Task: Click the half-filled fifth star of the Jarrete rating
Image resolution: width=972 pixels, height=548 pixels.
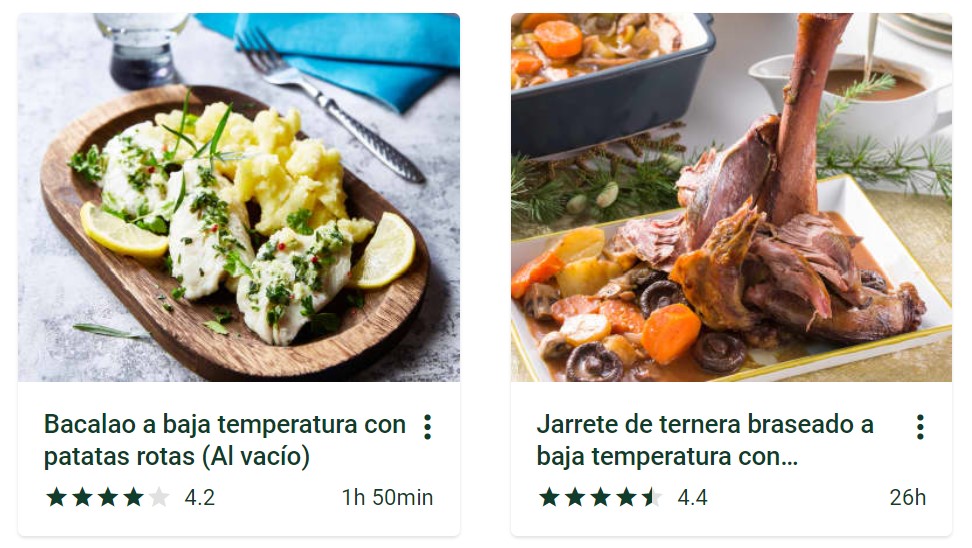Action: pyautogui.click(x=652, y=497)
